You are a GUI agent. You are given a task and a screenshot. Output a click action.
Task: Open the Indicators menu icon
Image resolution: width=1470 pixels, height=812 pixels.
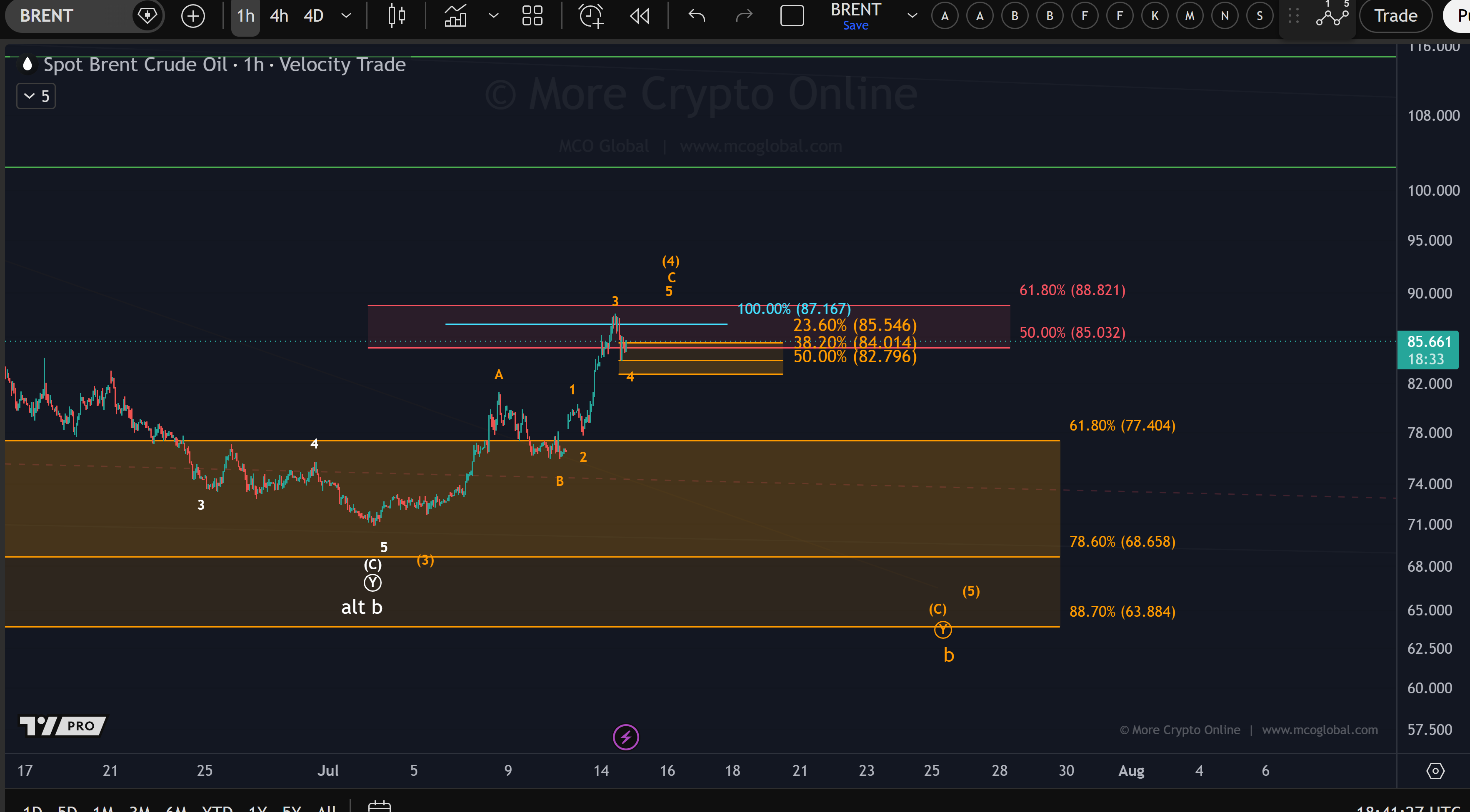(x=455, y=16)
